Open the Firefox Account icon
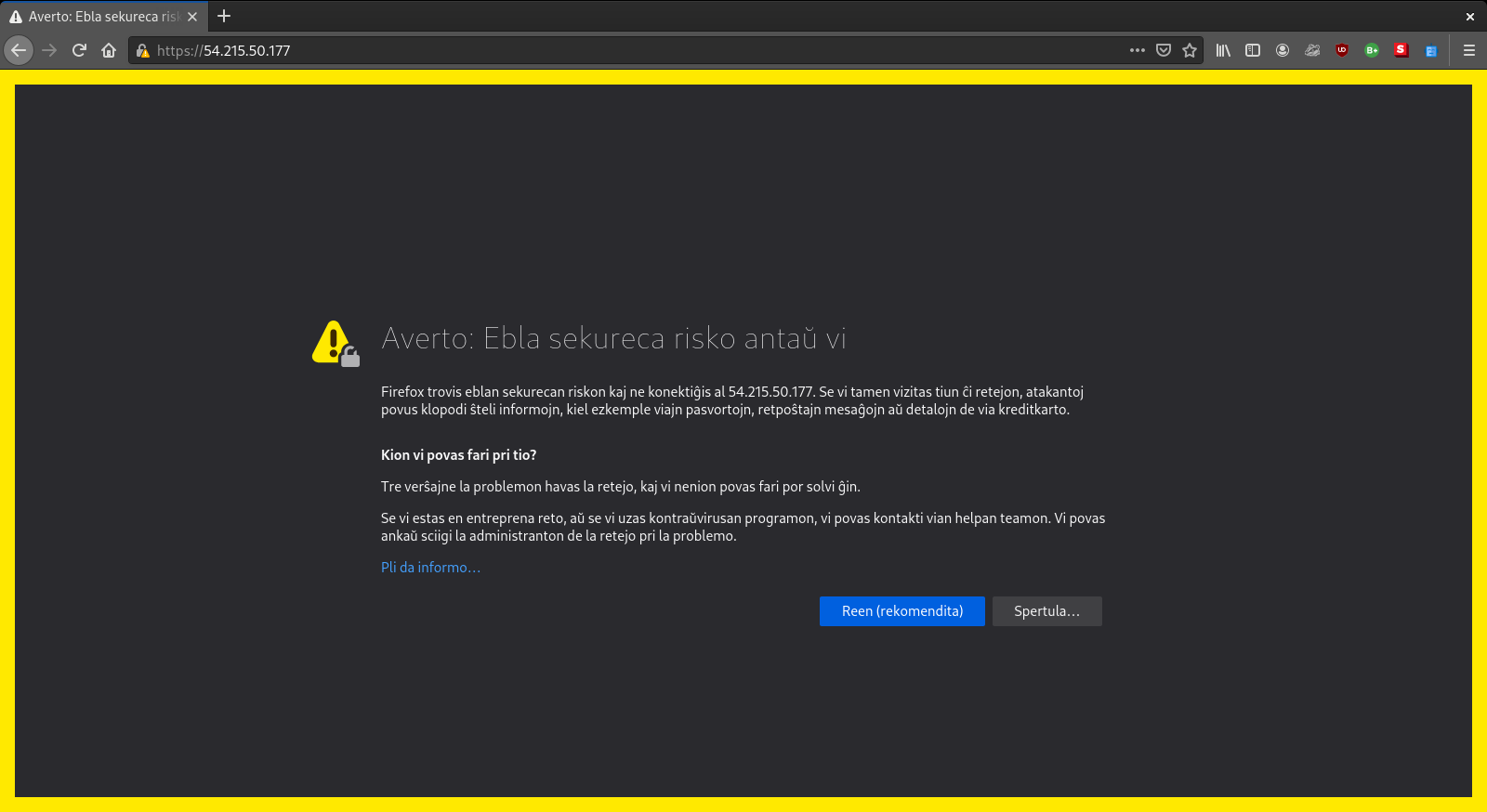The image size is (1487, 812). coord(1283,50)
